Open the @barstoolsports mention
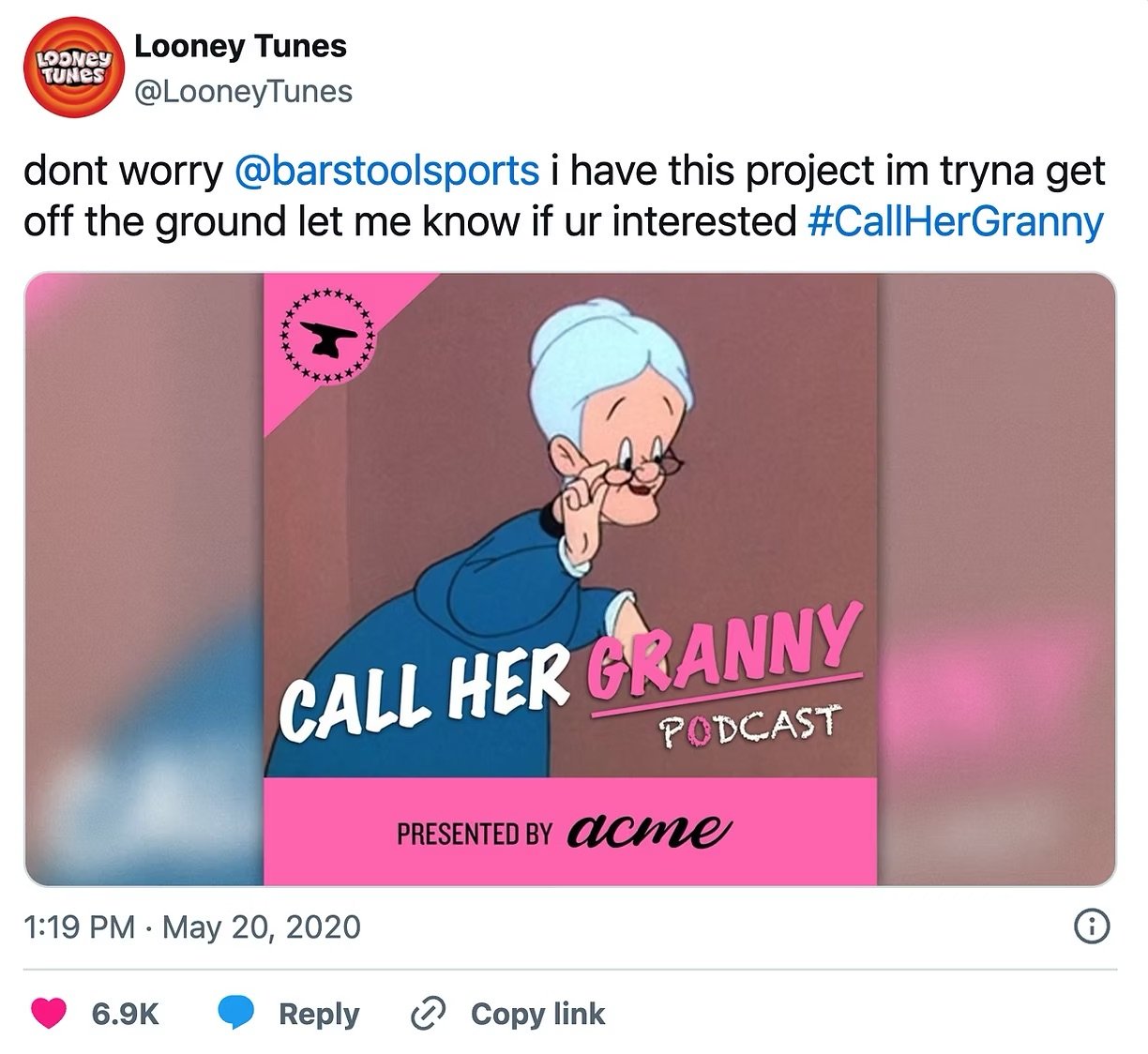1148x1054 pixels. [x=385, y=171]
